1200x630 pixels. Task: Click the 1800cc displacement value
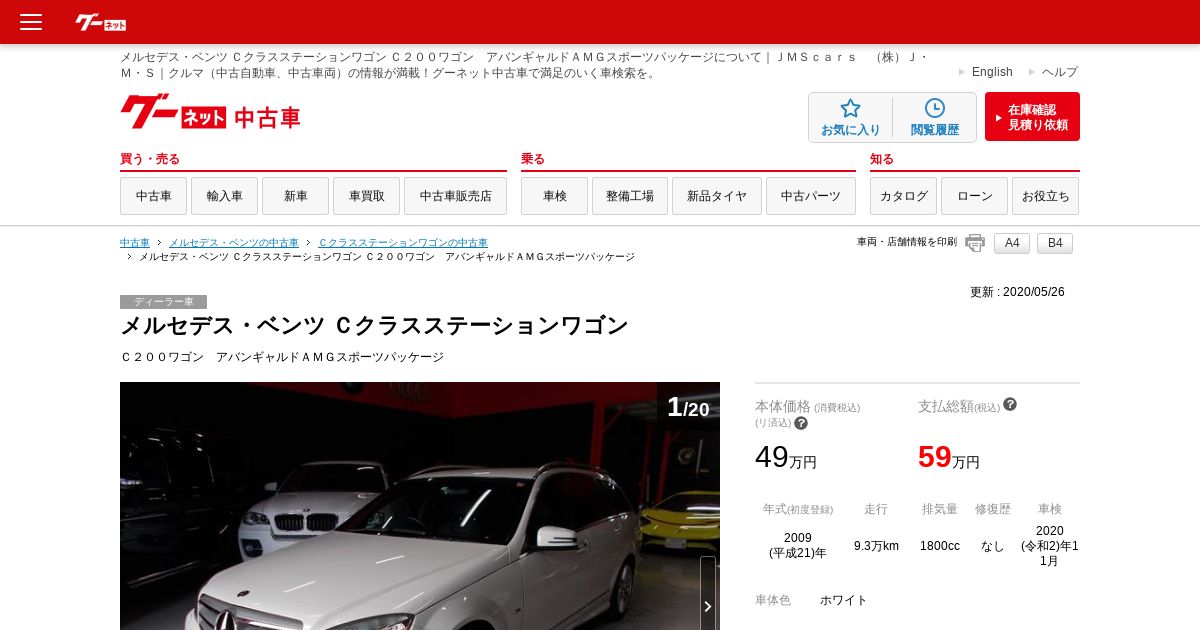click(940, 546)
